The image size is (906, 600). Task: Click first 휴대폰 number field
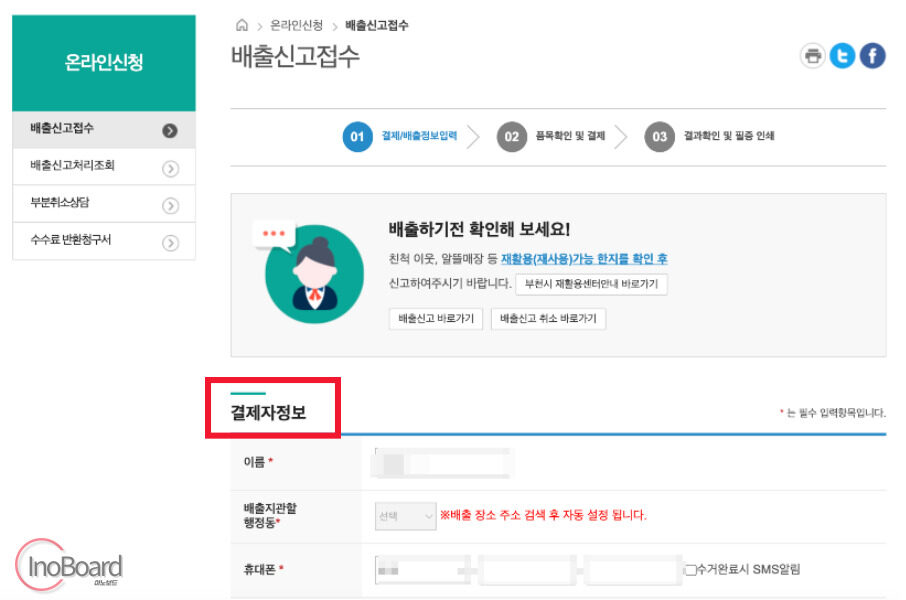coord(421,571)
